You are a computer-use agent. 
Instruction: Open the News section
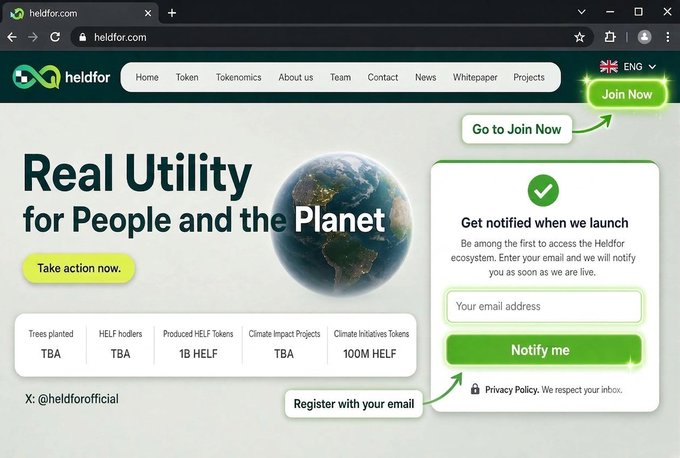point(425,77)
